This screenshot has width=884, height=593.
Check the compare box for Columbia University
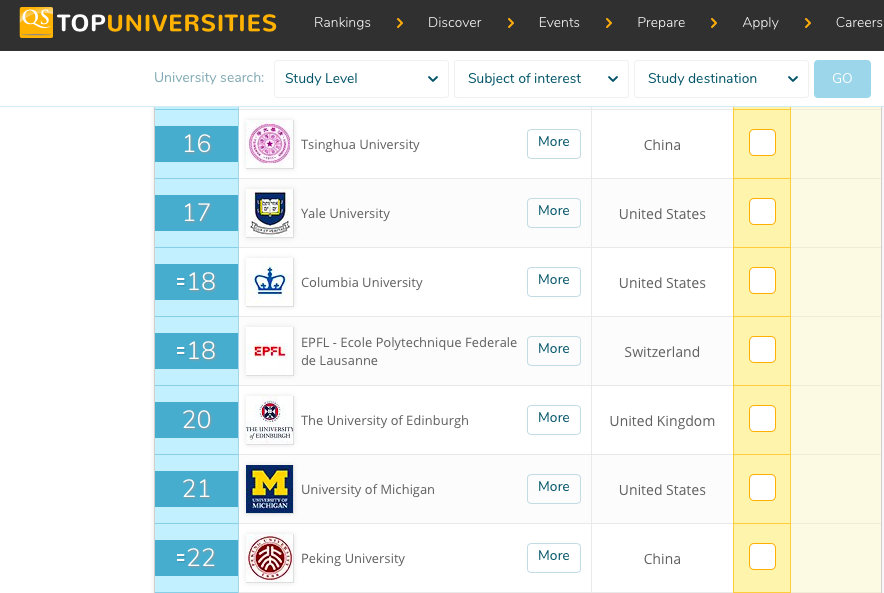[x=762, y=281]
